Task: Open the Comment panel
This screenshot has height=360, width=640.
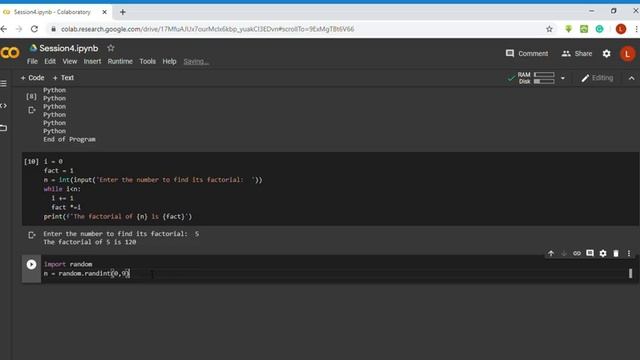Action: point(527,53)
